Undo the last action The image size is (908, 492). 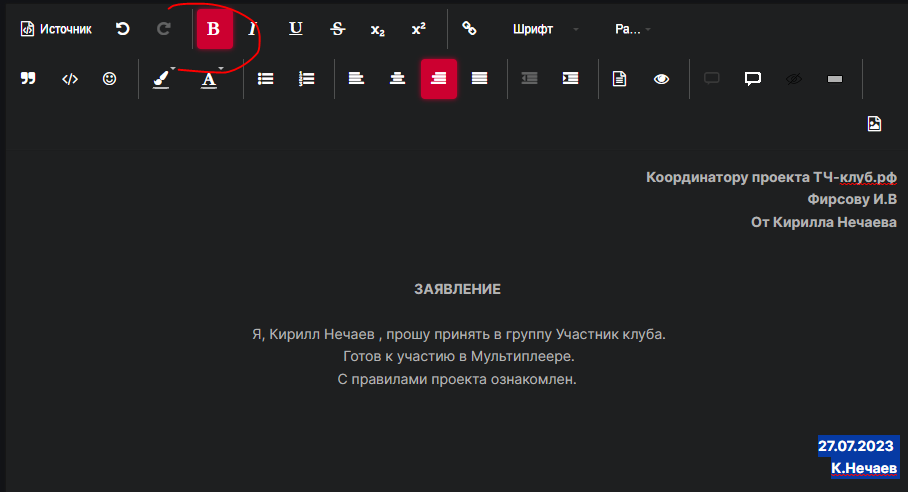coord(122,29)
